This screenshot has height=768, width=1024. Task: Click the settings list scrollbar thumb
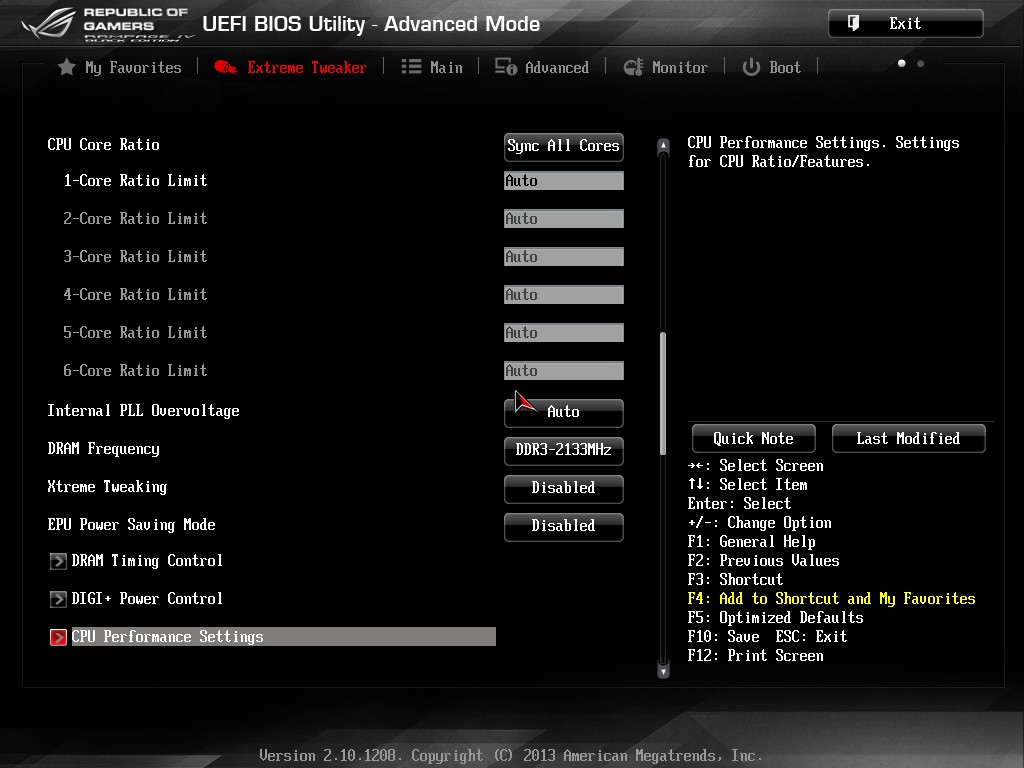pyautogui.click(x=664, y=393)
